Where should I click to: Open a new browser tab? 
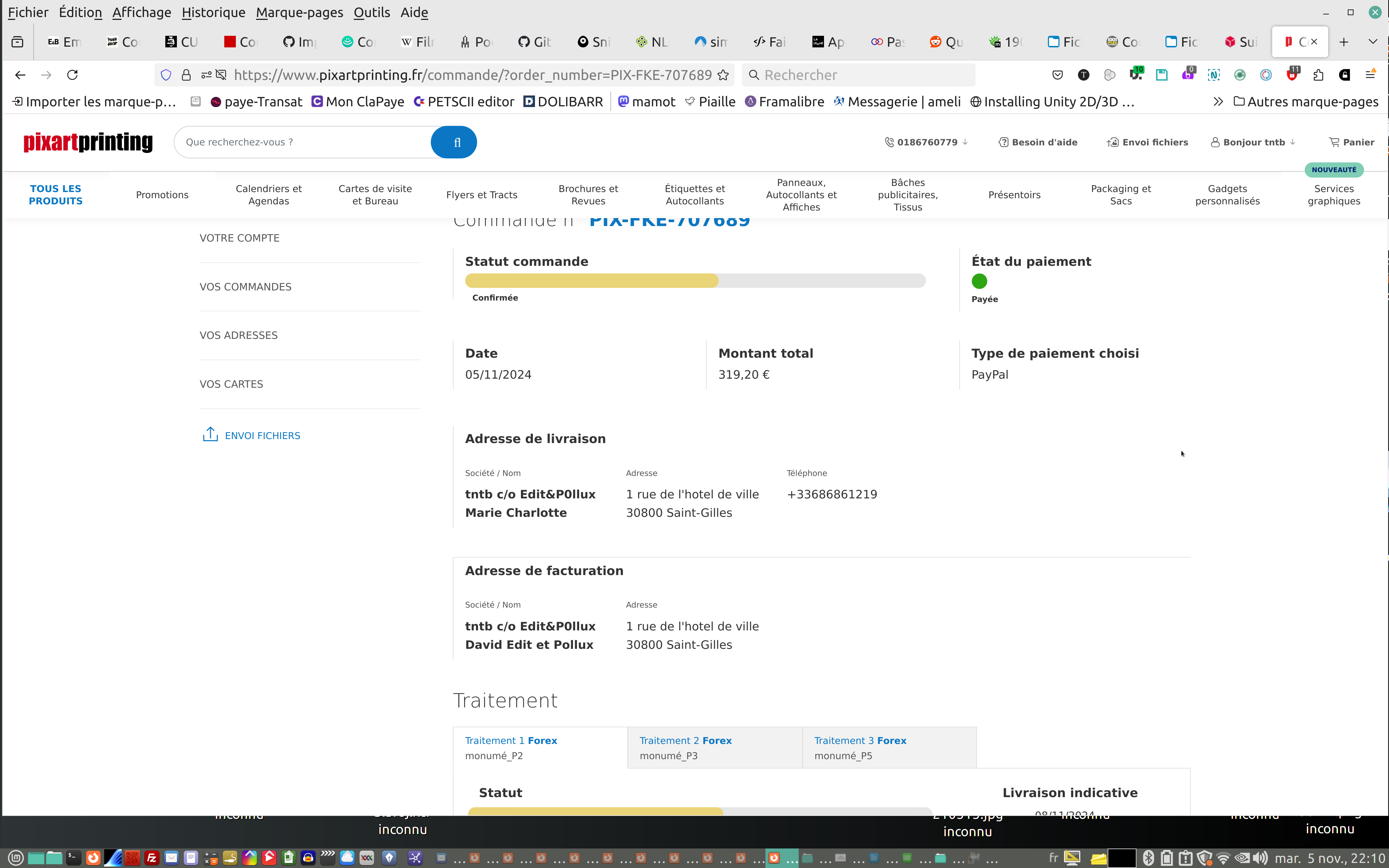1344,42
